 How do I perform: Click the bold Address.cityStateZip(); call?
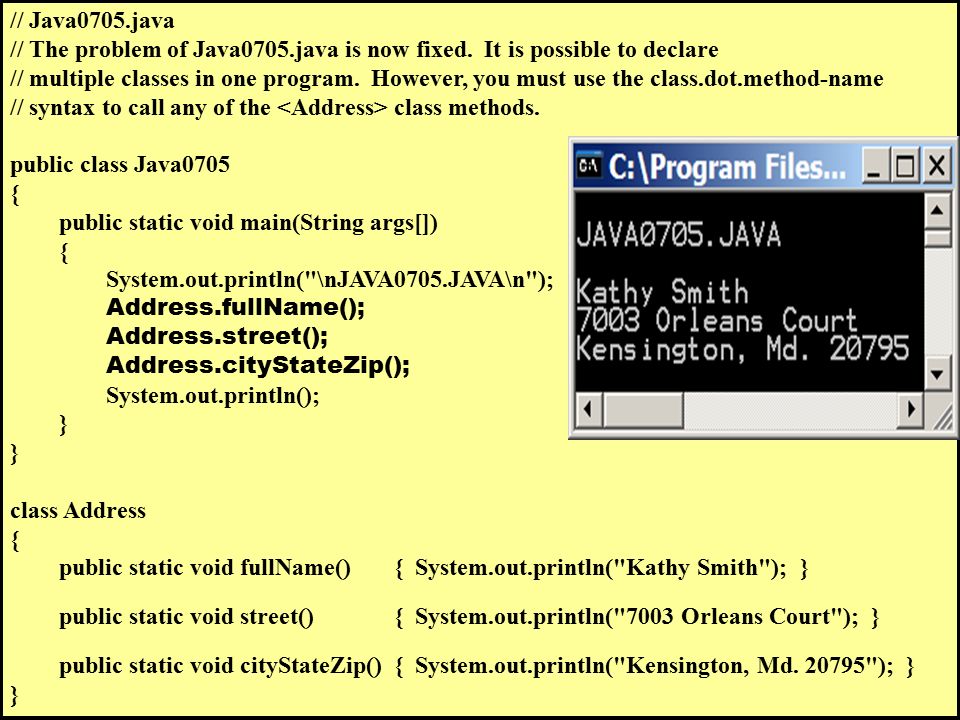(258, 365)
